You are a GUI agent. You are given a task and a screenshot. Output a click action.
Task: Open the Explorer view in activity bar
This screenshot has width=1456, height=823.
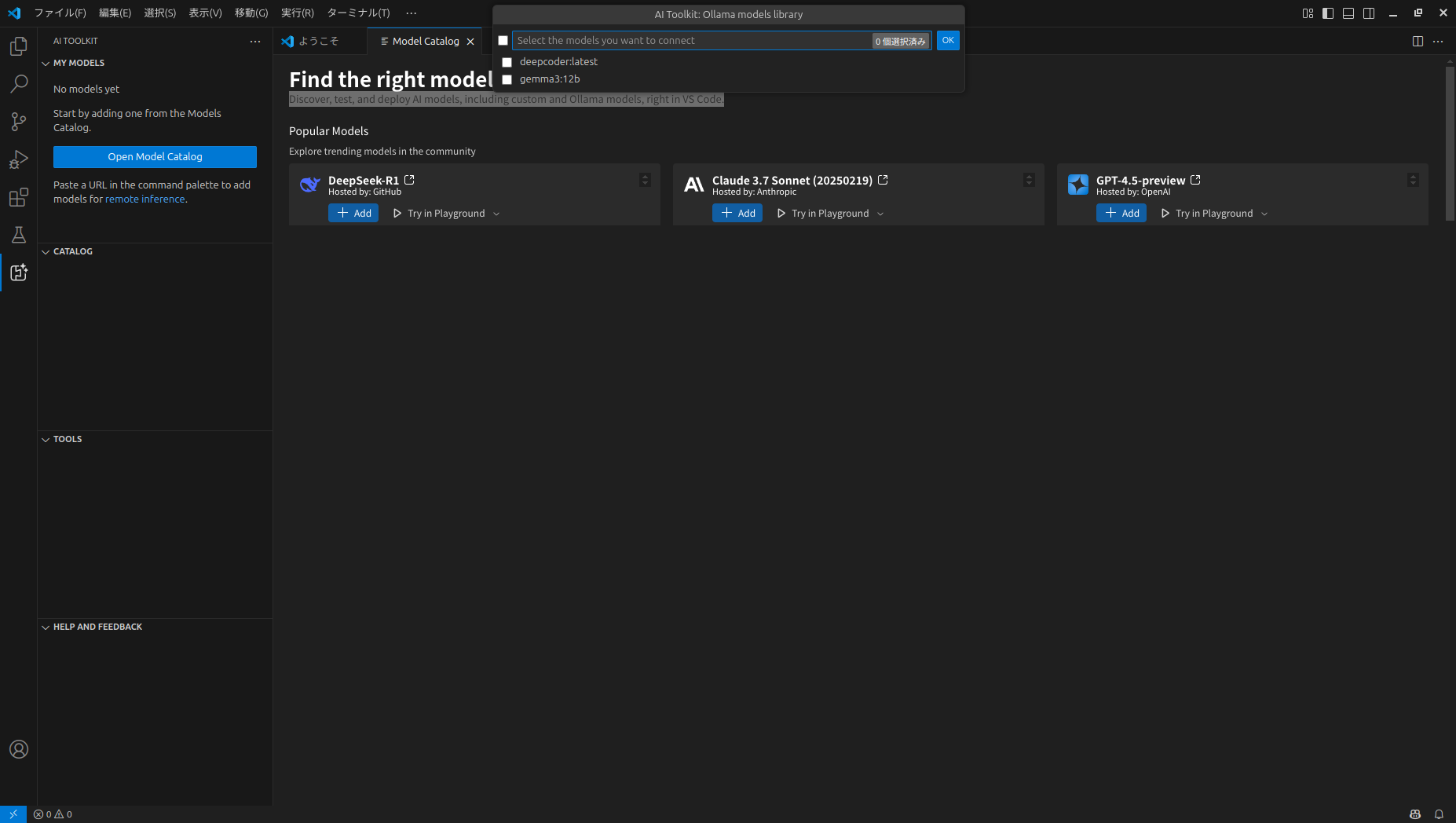click(x=19, y=46)
